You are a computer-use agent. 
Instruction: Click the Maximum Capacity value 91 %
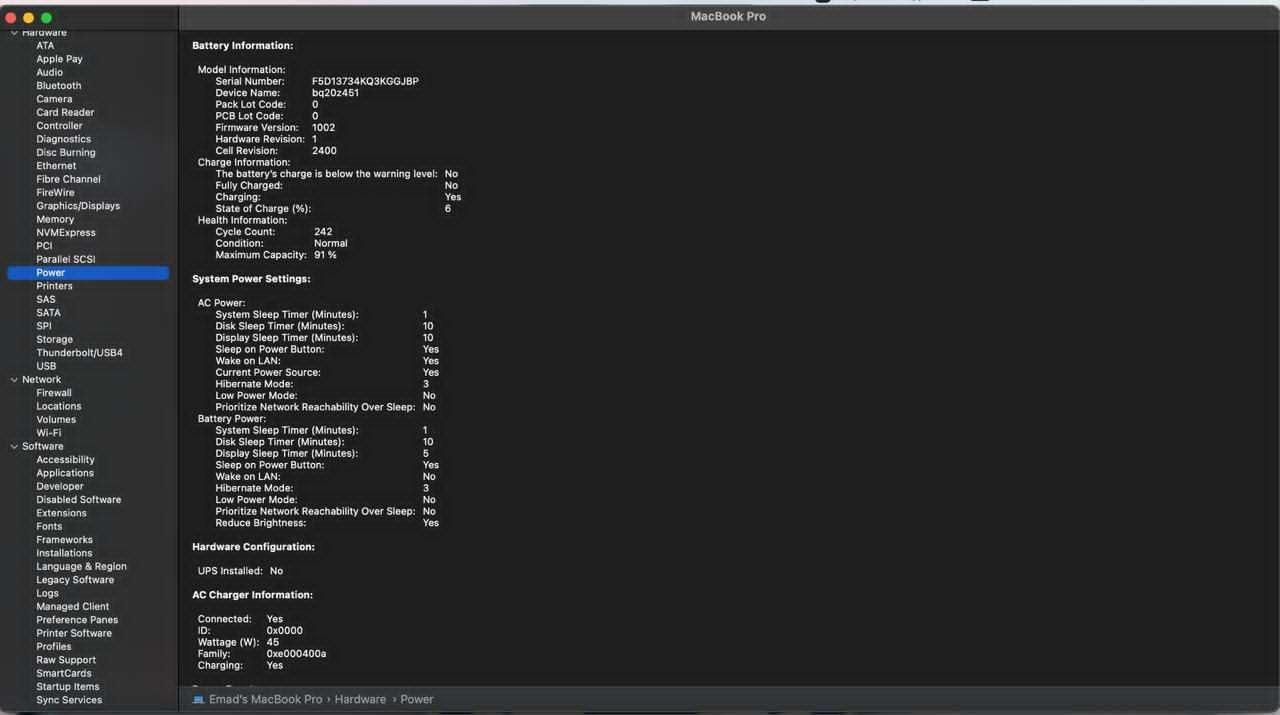pos(325,255)
